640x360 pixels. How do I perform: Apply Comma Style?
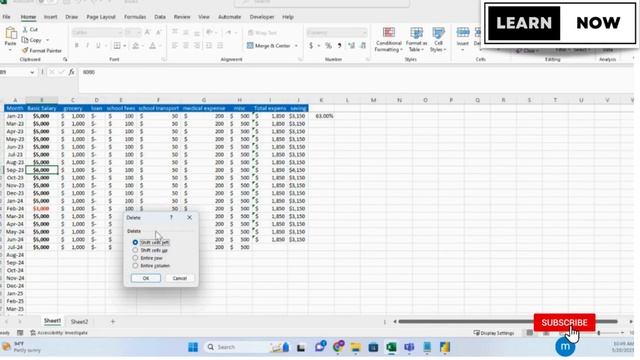click(339, 46)
